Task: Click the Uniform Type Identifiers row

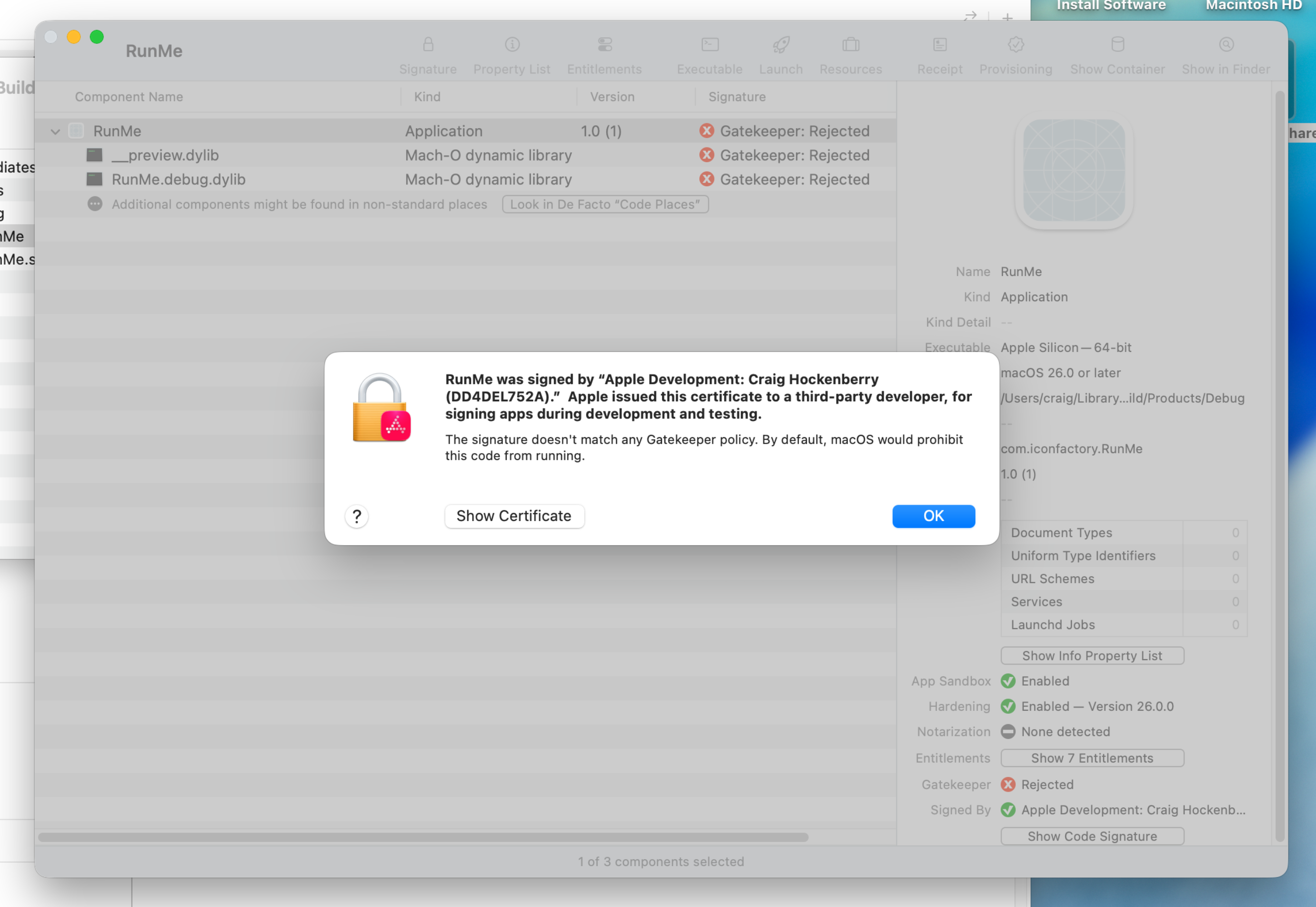Action: [x=1123, y=555]
